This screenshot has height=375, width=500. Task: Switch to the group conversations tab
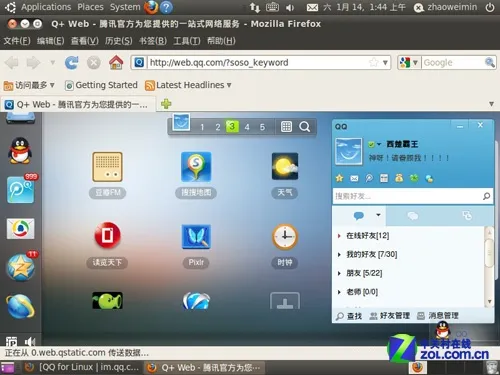(413, 216)
